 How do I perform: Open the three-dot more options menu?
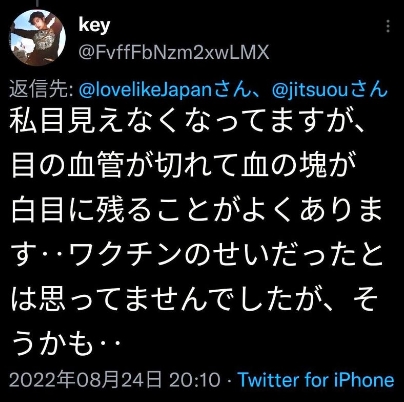click(x=388, y=26)
